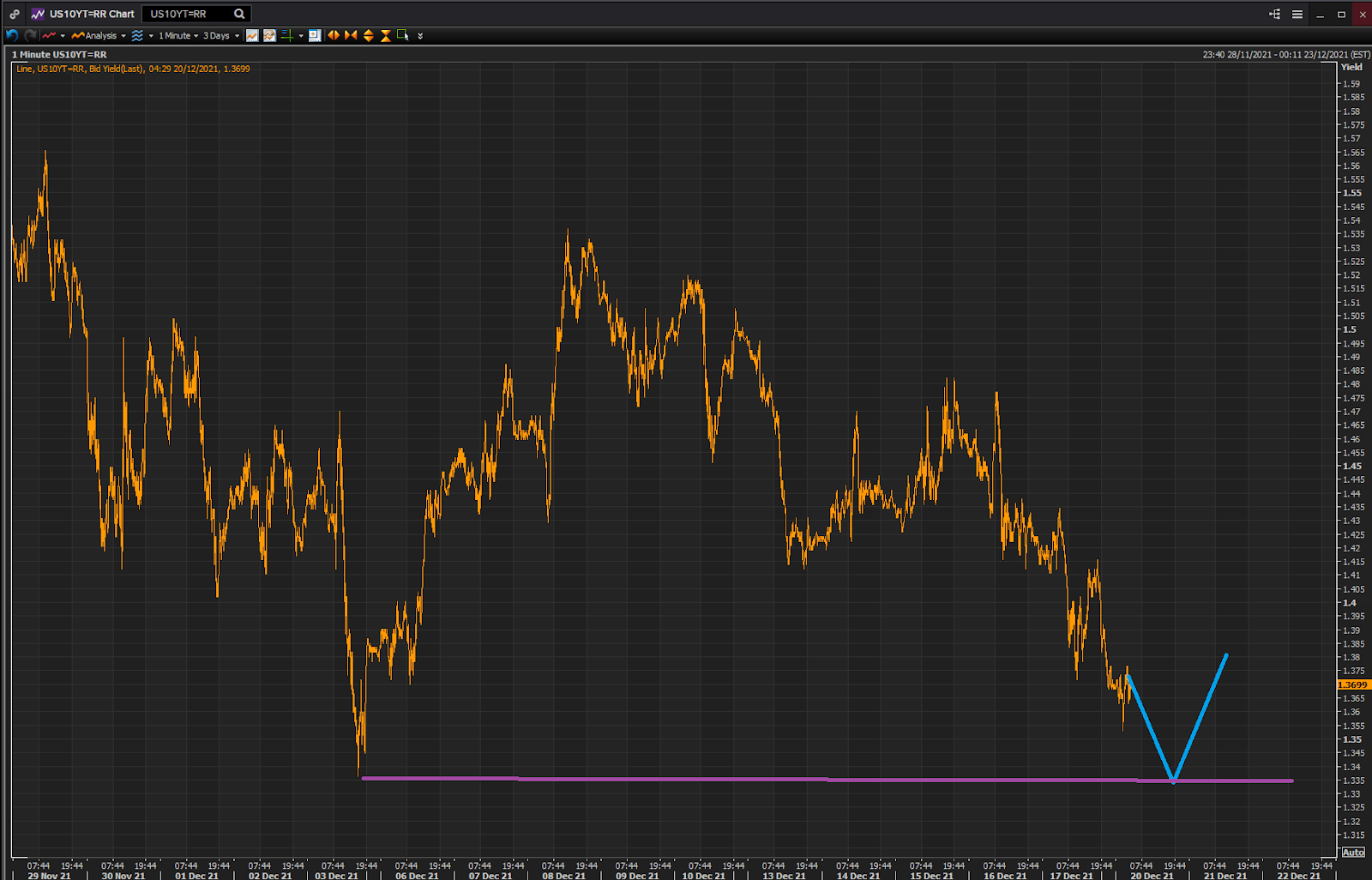Click the date range text at top right

[1286, 55]
